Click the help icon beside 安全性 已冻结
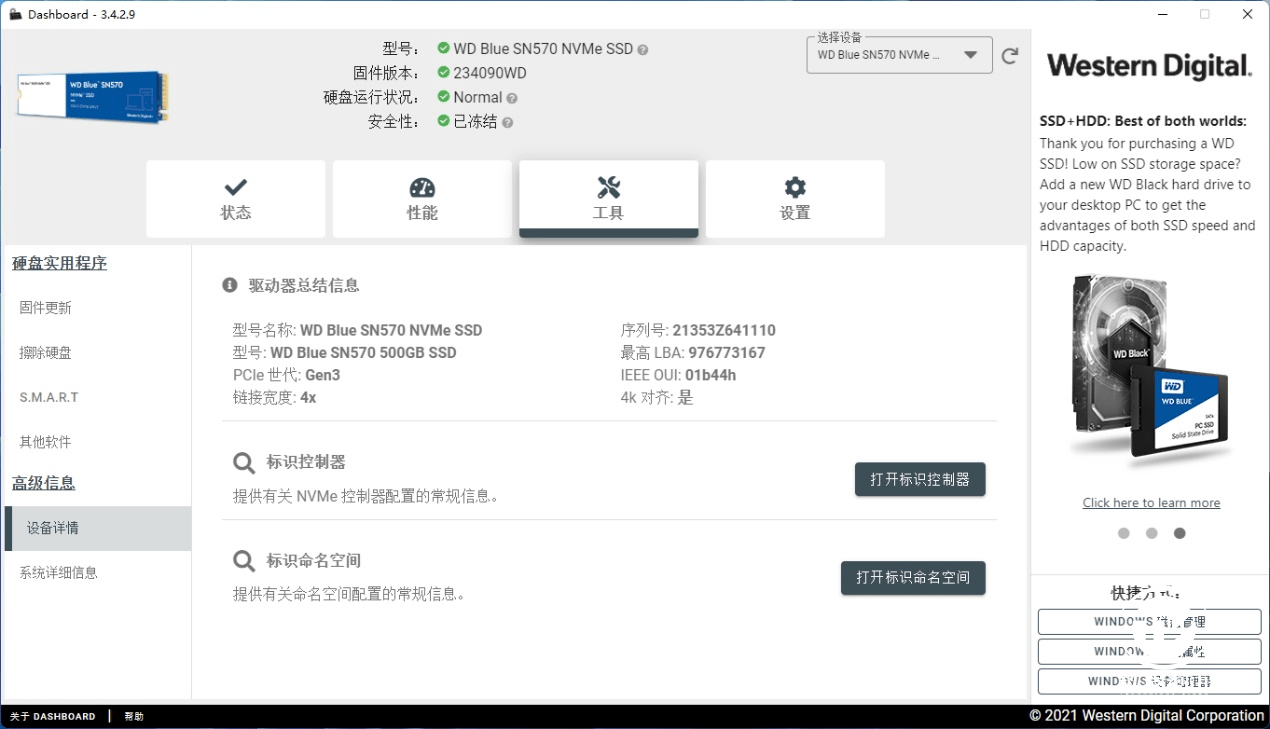The image size is (1270, 729). tap(508, 121)
